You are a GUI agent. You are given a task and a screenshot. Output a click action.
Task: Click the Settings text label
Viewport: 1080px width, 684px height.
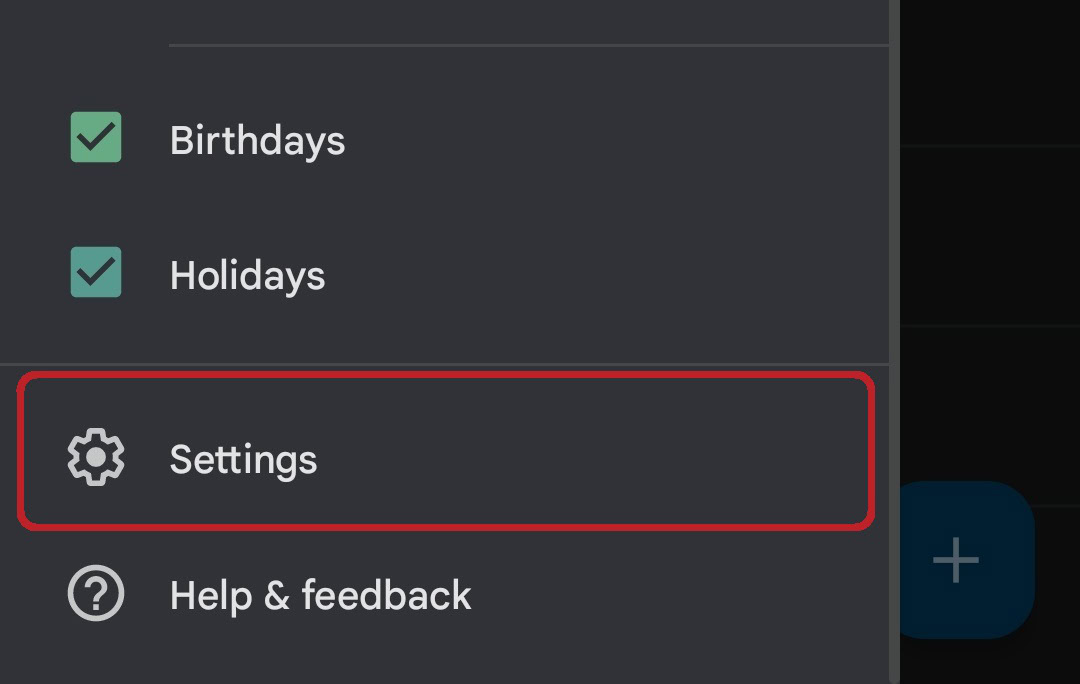[x=243, y=460]
